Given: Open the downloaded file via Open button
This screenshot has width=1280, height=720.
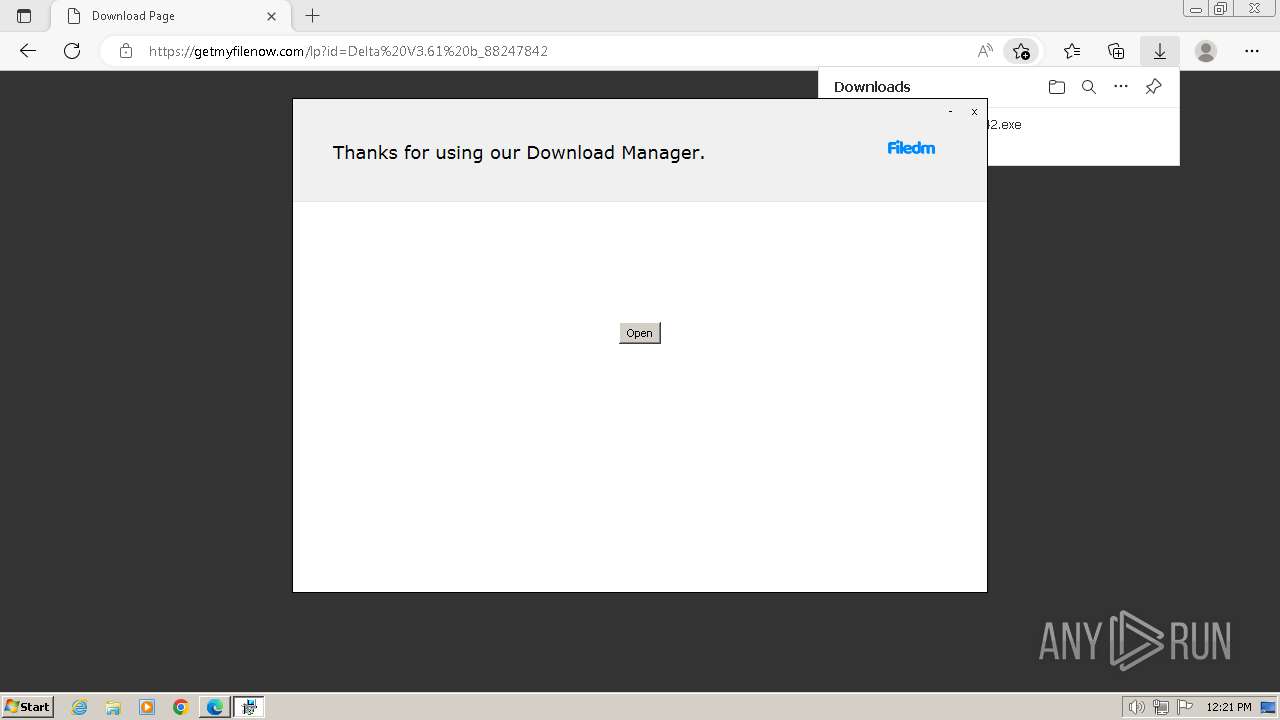Looking at the screenshot, I should [x=640, y=333].
